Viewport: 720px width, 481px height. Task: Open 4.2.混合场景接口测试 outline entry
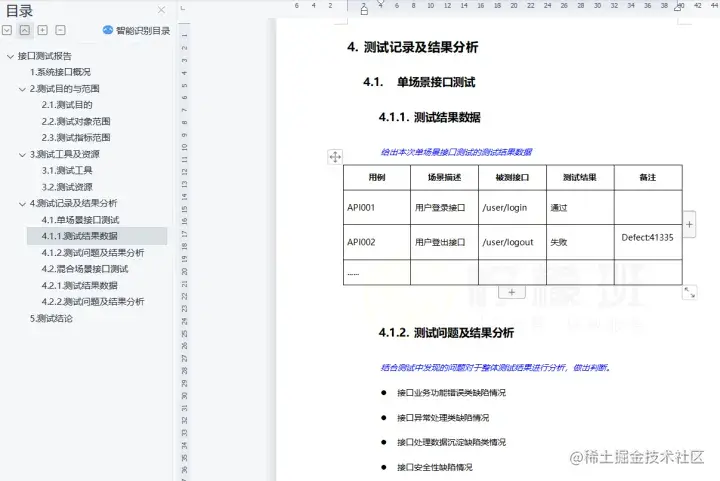point(85,268)
